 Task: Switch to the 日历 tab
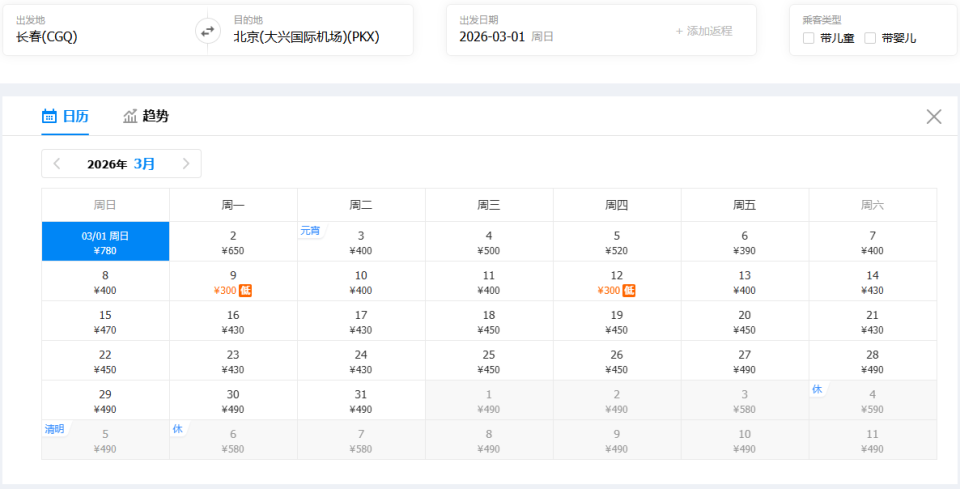point(66,116)
